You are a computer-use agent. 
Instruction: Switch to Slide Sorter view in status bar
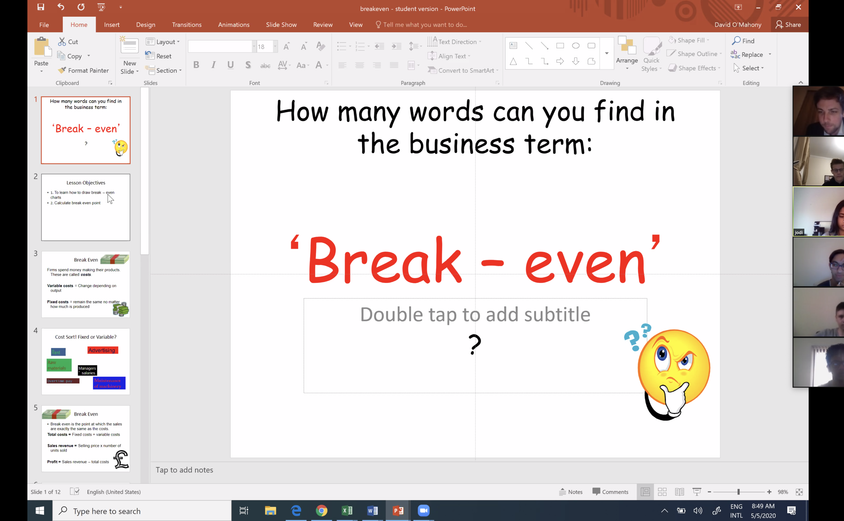662,492
